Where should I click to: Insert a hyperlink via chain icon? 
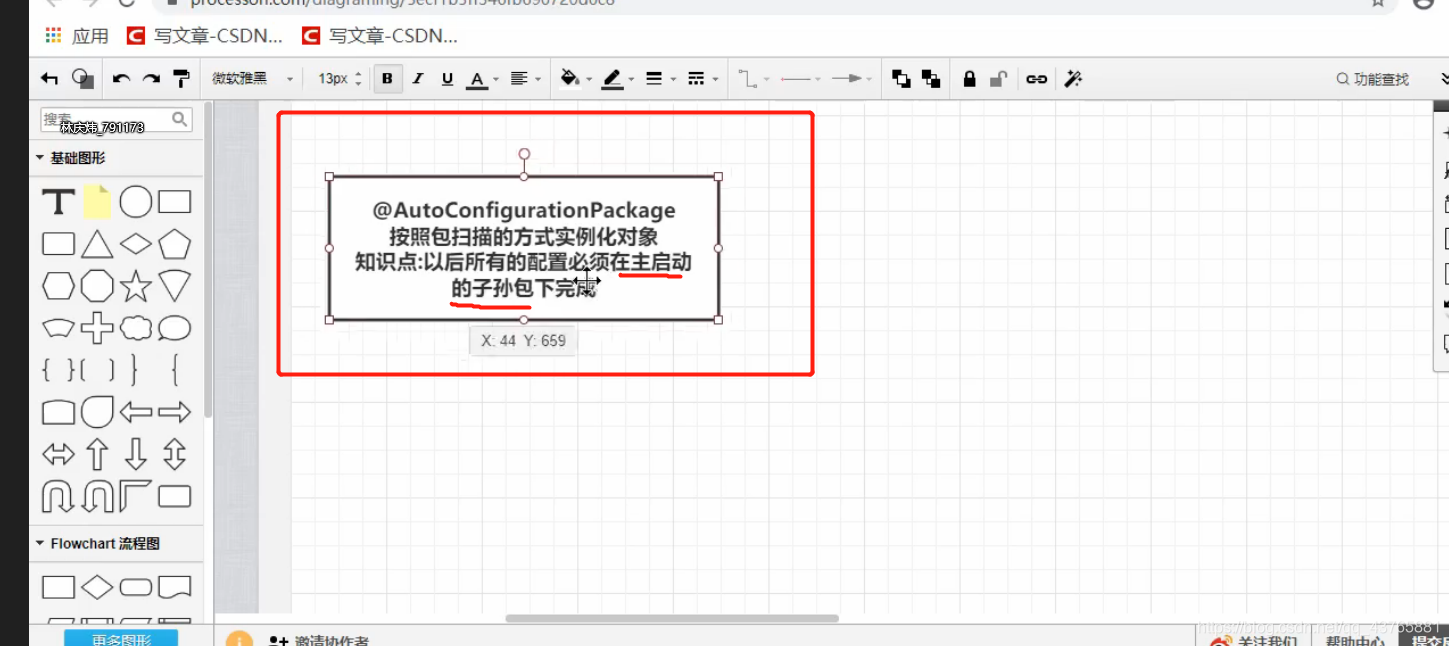tap(1037, 79)
